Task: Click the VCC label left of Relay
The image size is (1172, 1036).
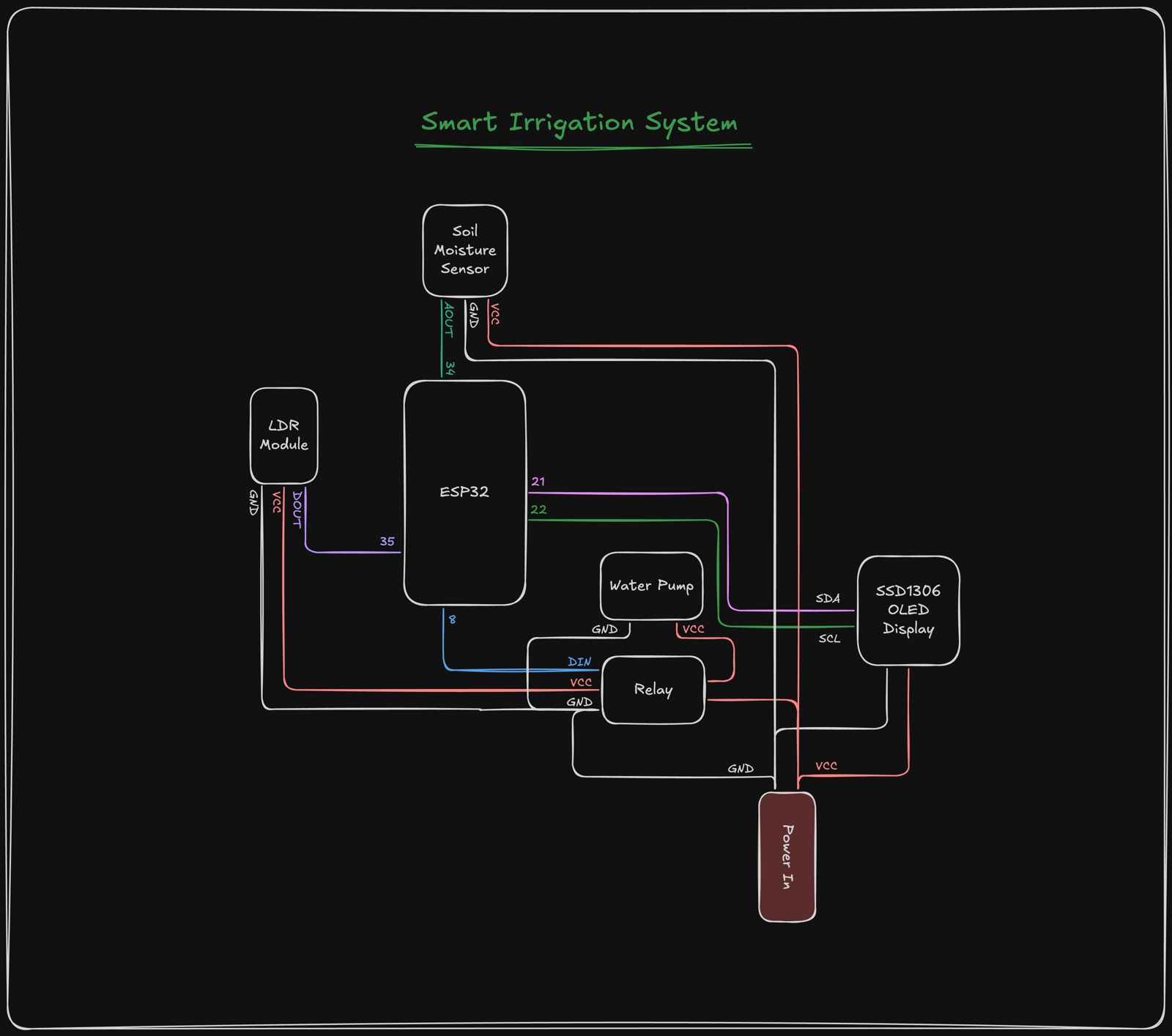Action: pyautogui.click(x=581, y=682)
